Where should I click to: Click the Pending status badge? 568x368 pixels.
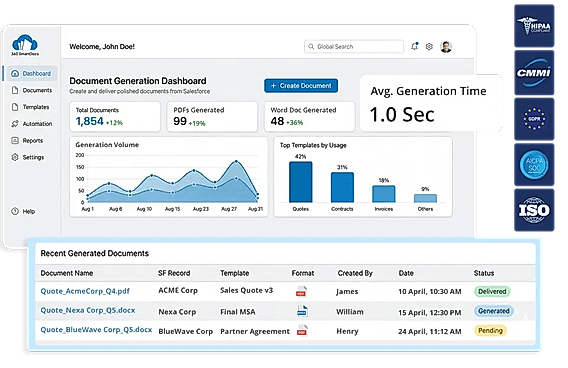[490, 330]
